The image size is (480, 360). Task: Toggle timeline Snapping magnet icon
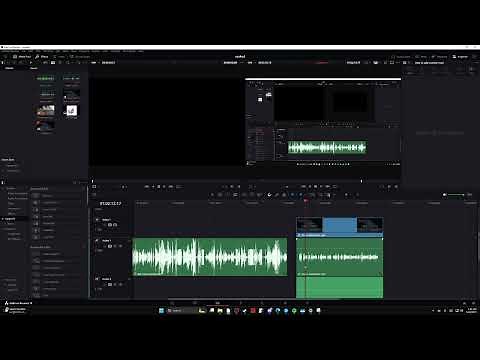point(269,195)
